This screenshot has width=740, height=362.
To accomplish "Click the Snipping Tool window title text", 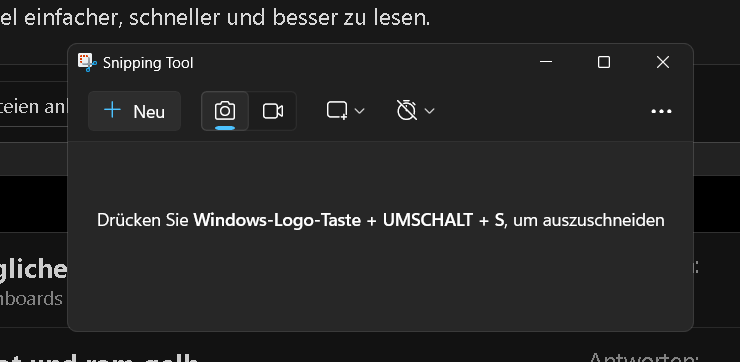I will click(x=148, y=63).
